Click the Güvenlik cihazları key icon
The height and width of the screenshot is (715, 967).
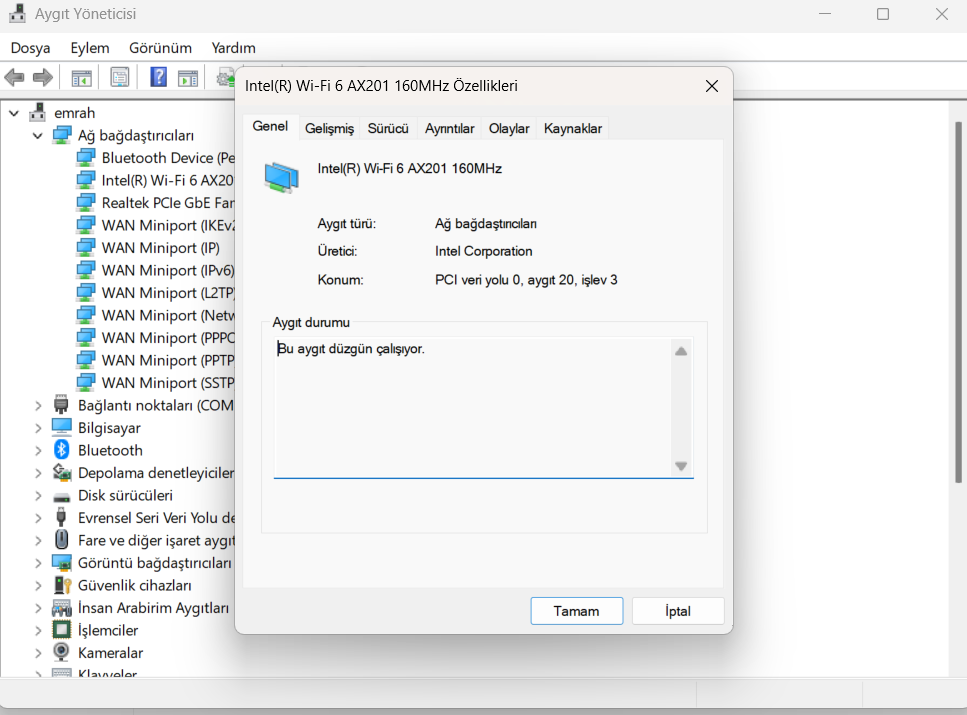tap(62, 585)
